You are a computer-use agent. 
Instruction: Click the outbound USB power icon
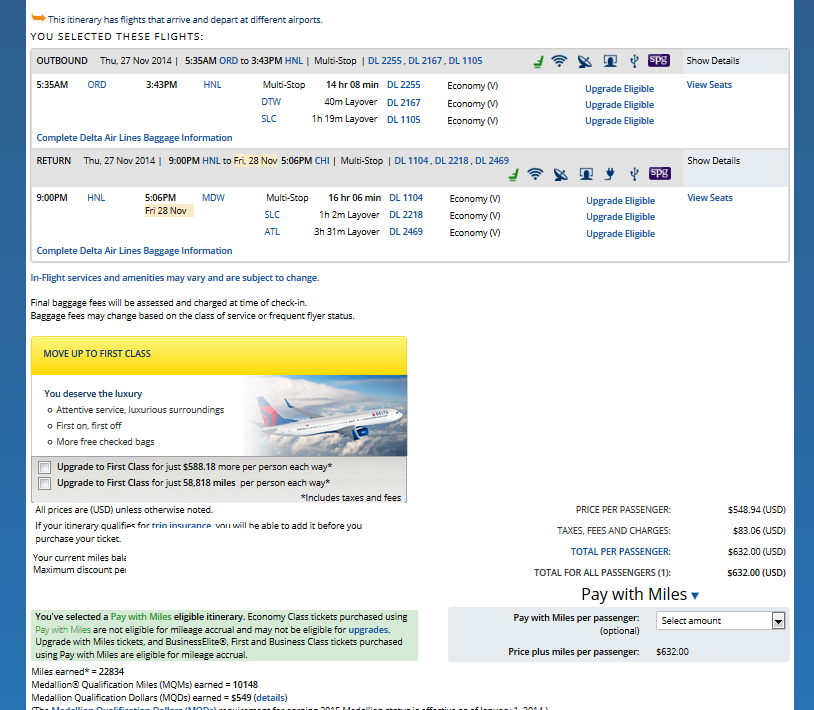(x=633, y=61)
